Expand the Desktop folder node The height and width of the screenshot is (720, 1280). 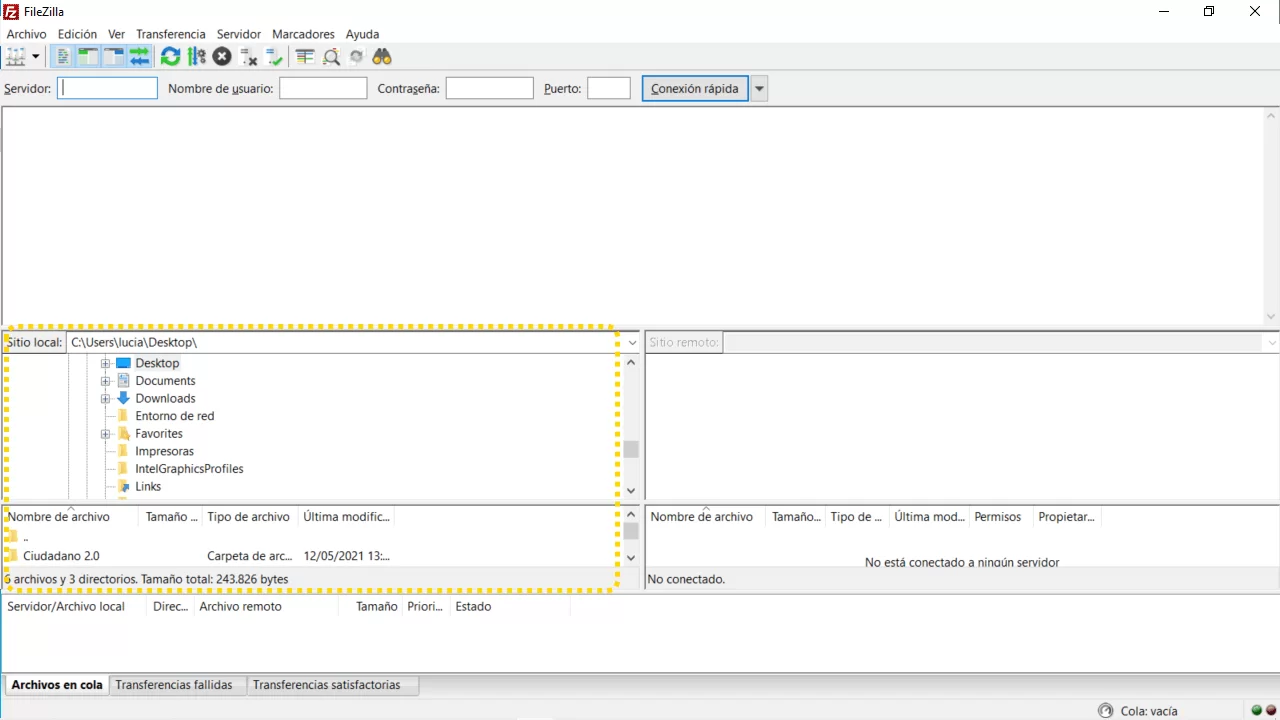click(x=105, y=363)
